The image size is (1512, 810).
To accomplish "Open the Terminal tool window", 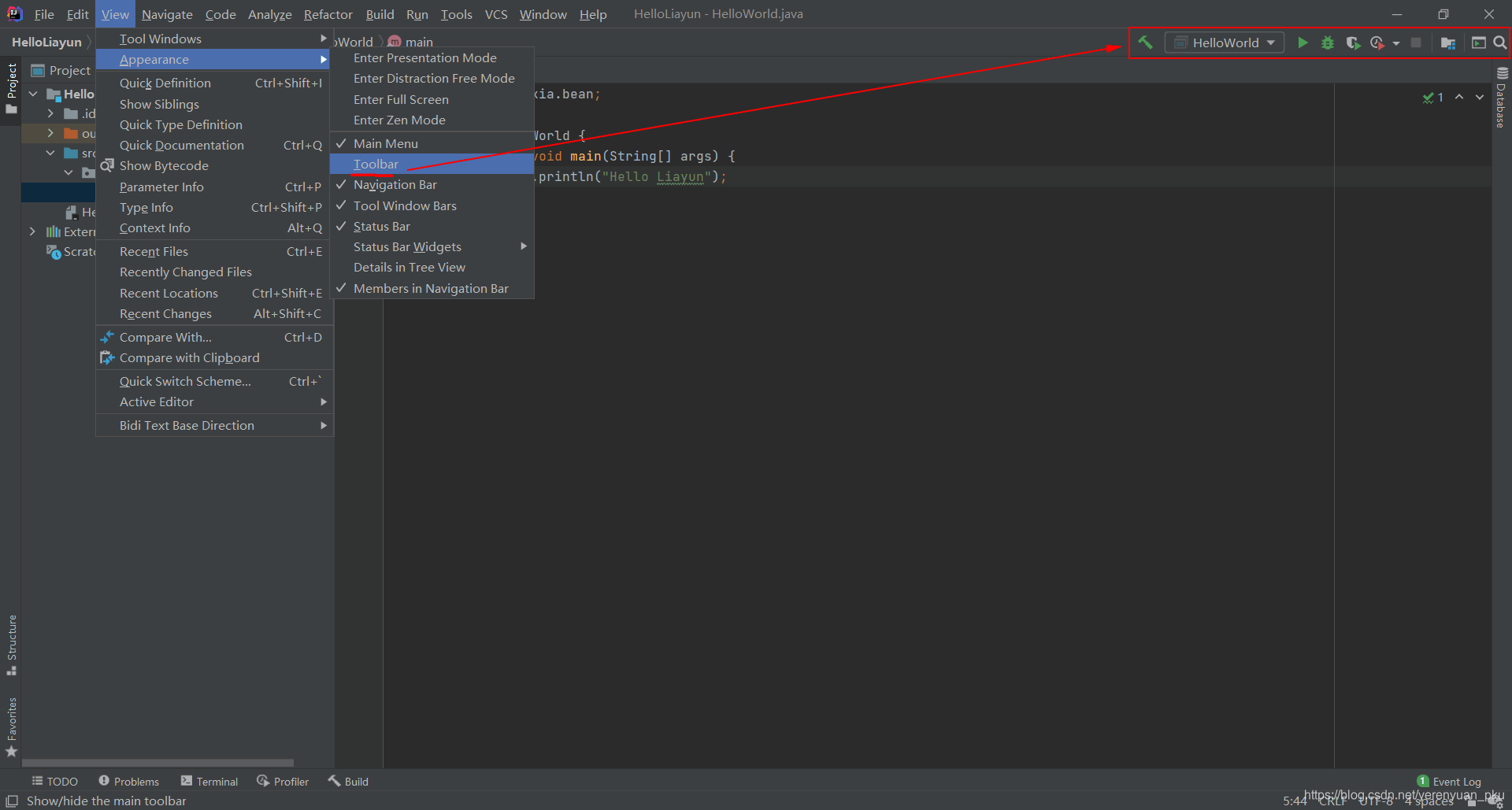I will [x=209, y=781].
